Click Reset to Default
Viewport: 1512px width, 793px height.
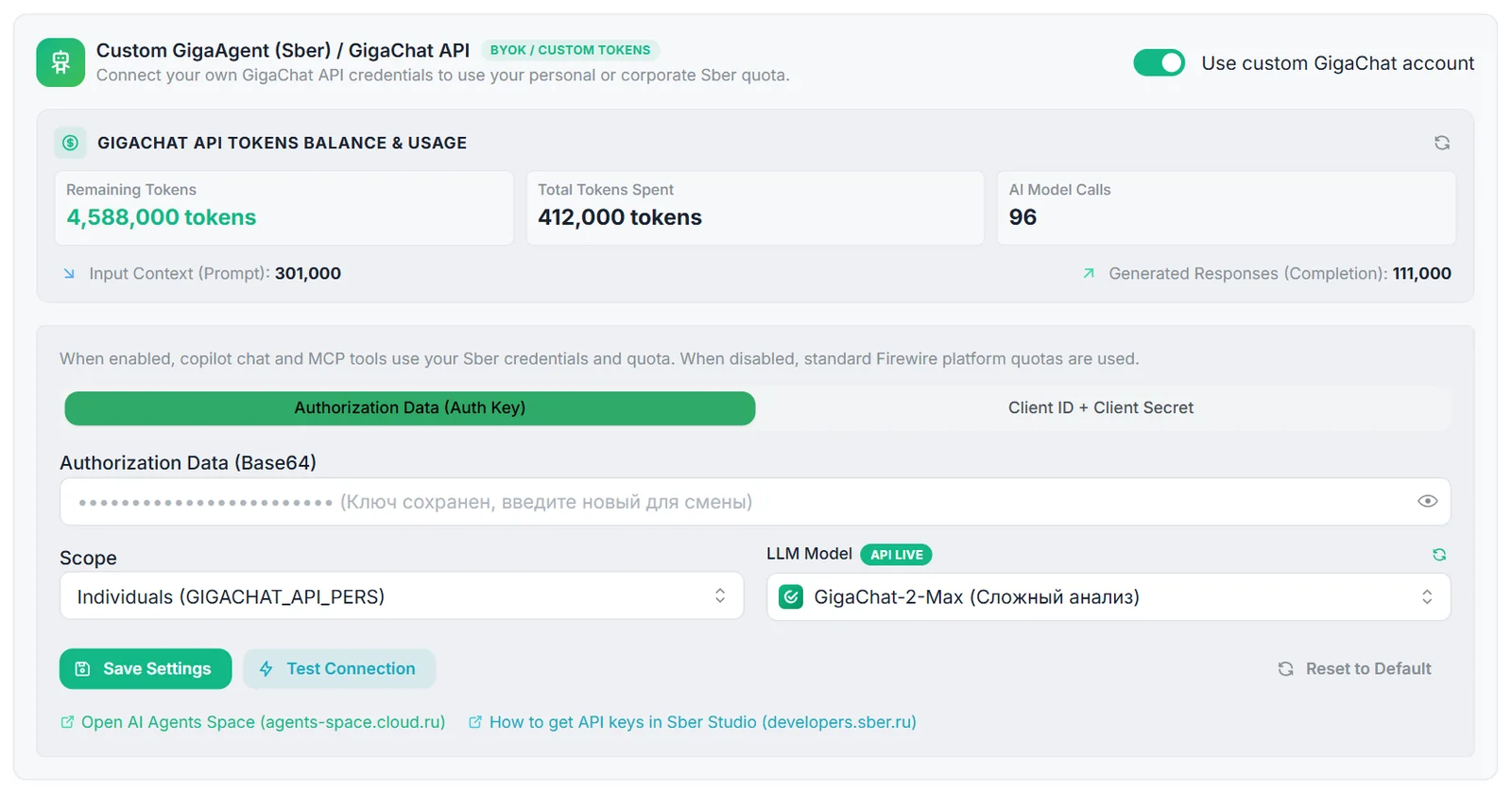[x=1354, y=669]
